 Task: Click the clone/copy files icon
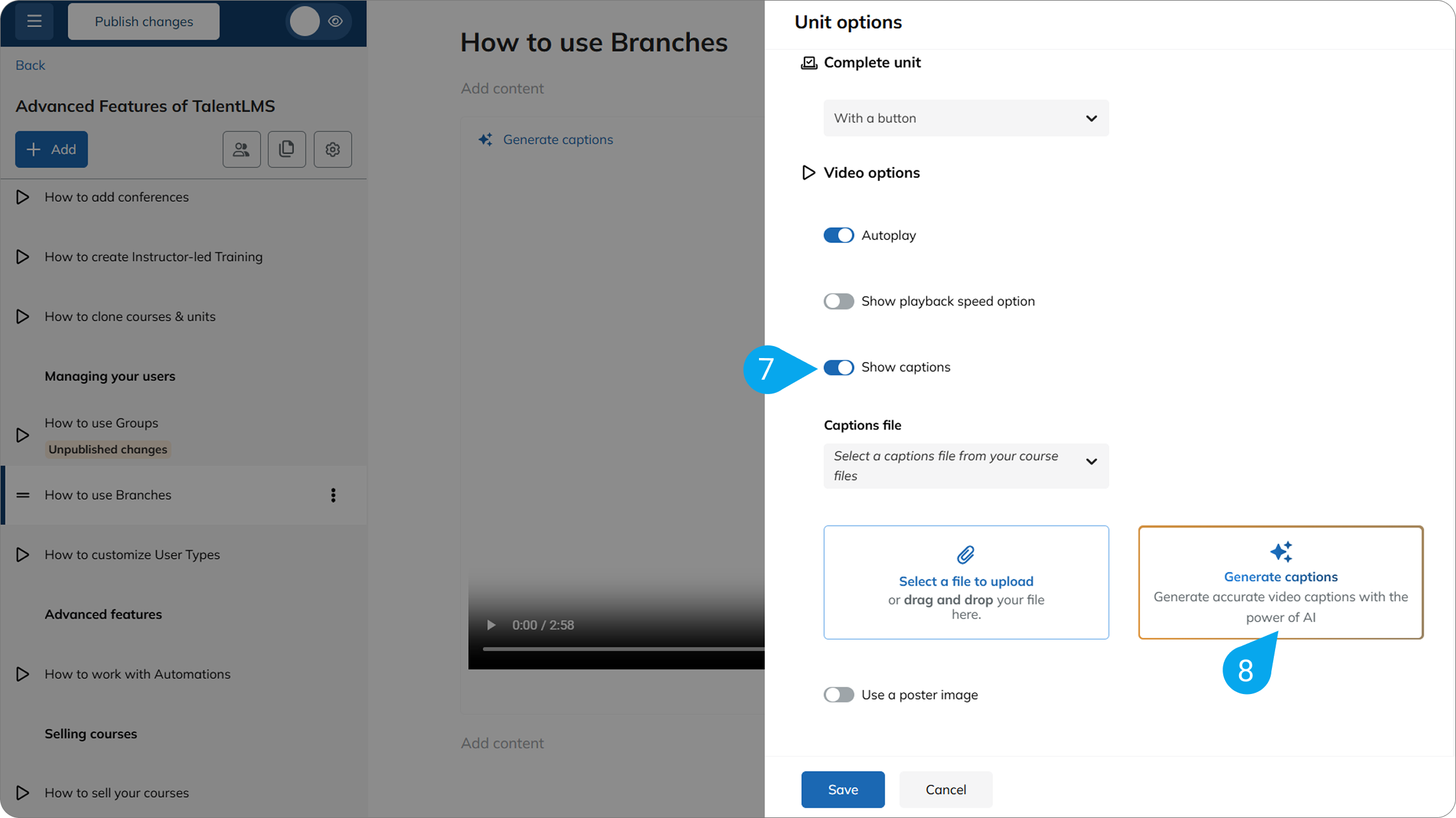pyautogui.click(x=287, y=149)
